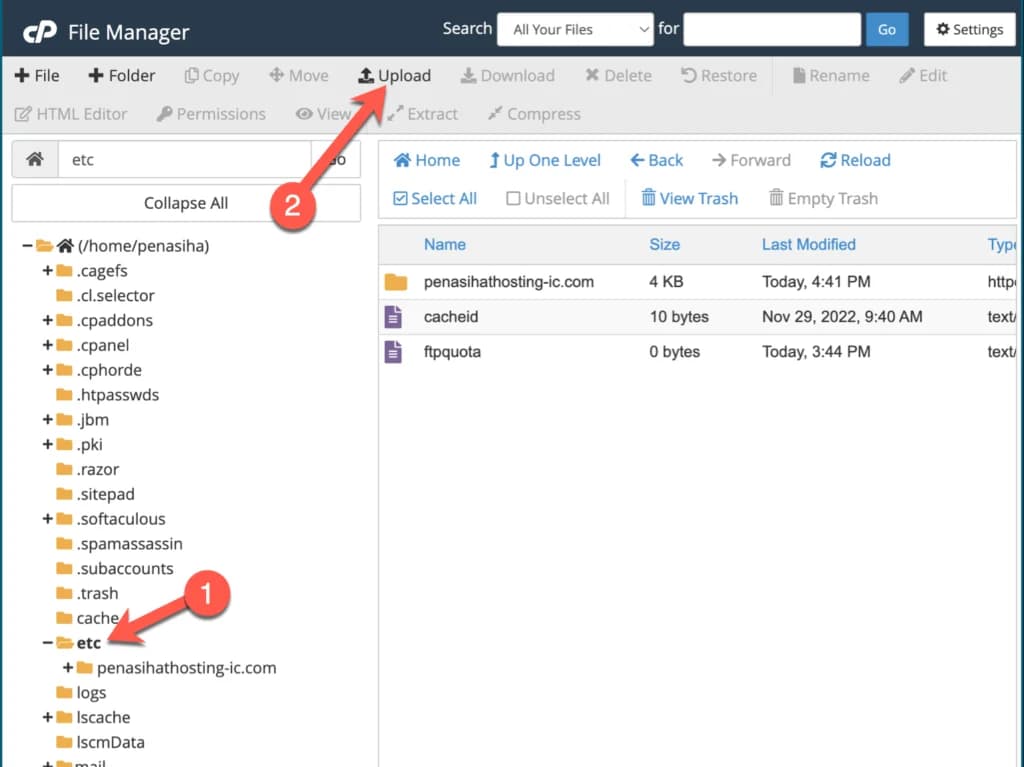Collapse the etc folder in the tree
The width and height of the screenshot is (1024, 767).
coord(47,642)
